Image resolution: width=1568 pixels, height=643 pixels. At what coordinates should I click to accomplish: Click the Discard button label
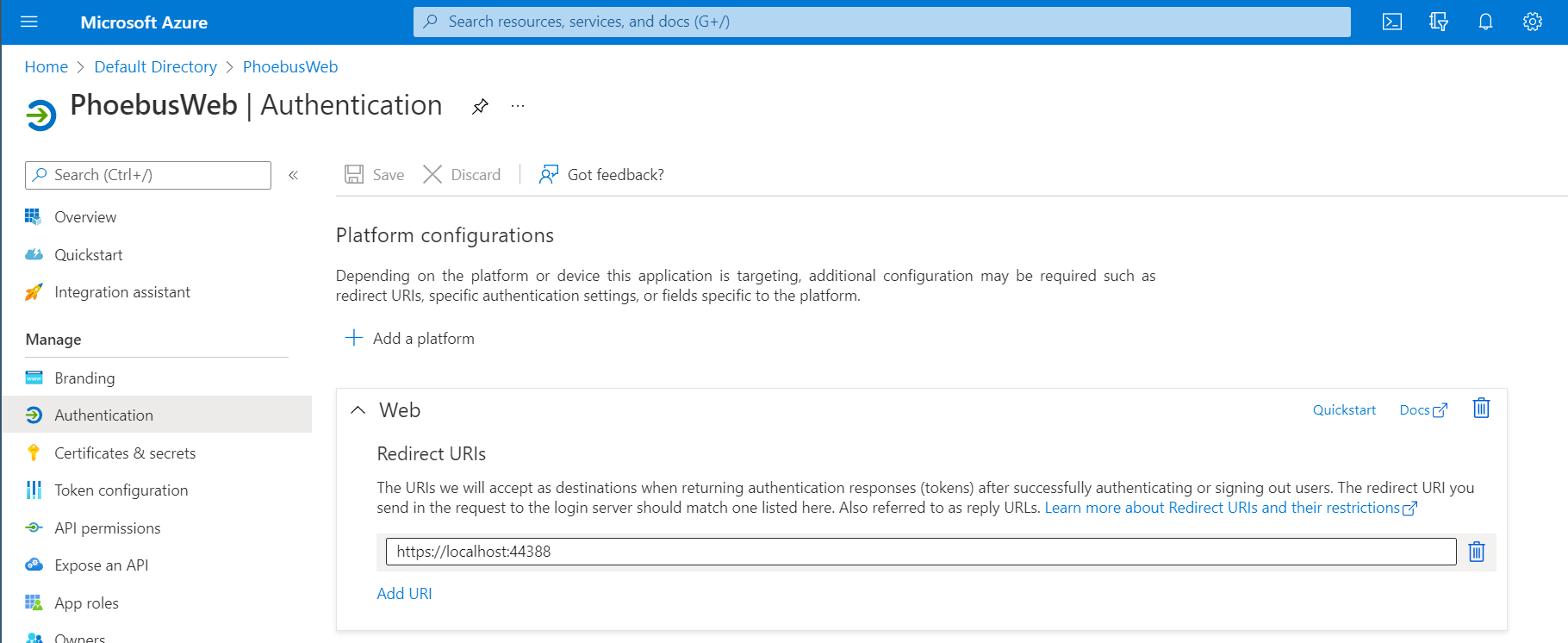point(476,174)
